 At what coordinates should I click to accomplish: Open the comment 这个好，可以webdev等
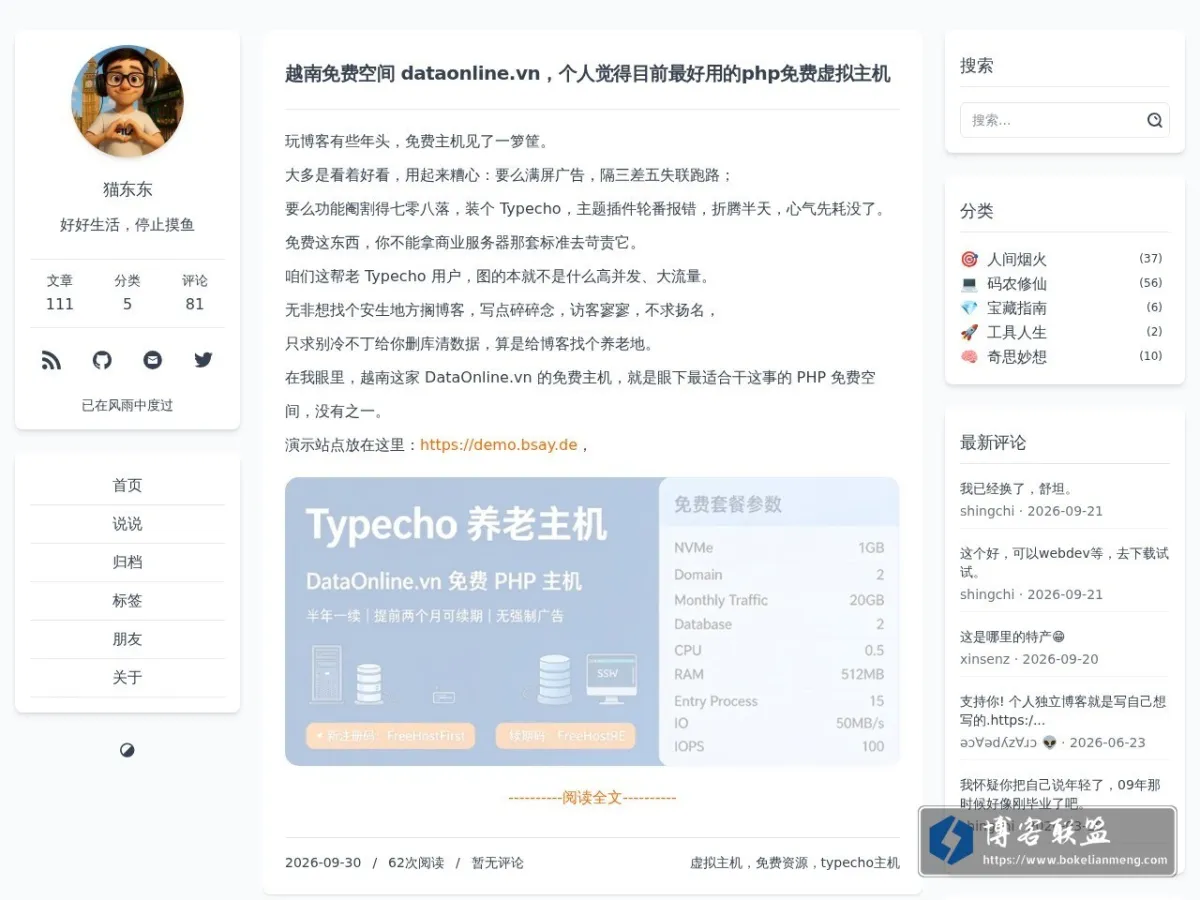1064,562
